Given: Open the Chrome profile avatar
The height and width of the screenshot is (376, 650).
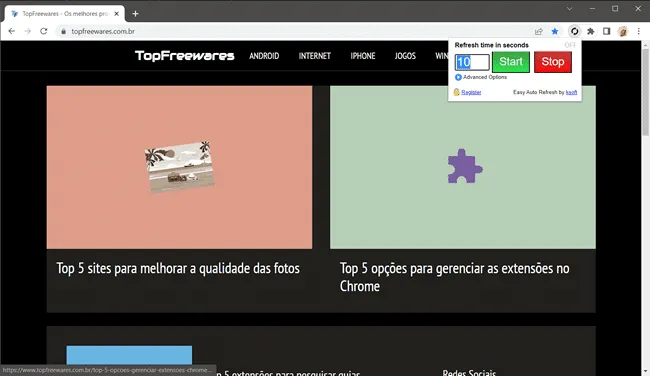Looking at the screenshot, I should (623, 32).
